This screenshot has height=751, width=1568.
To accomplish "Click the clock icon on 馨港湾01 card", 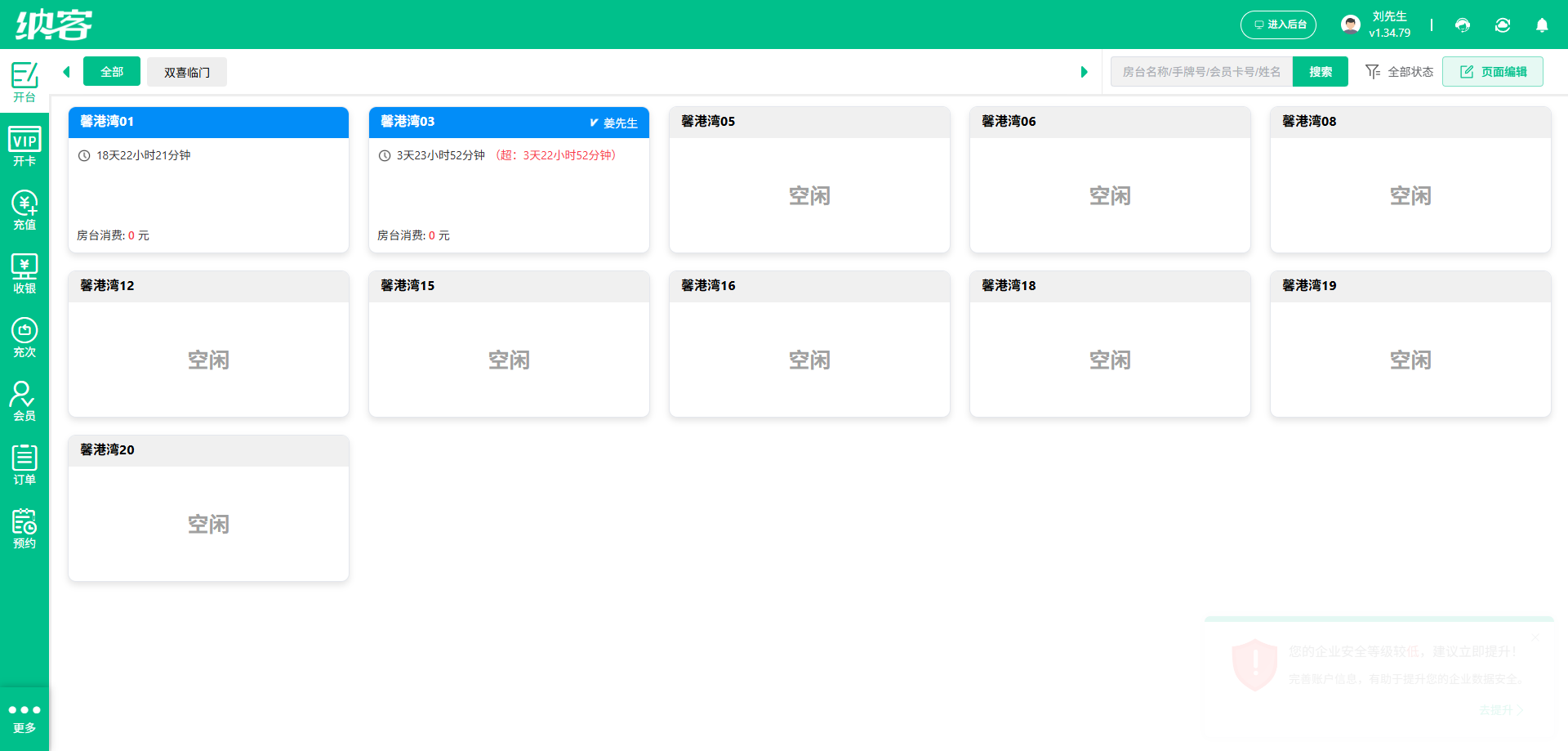I will (x=84, y=155).
